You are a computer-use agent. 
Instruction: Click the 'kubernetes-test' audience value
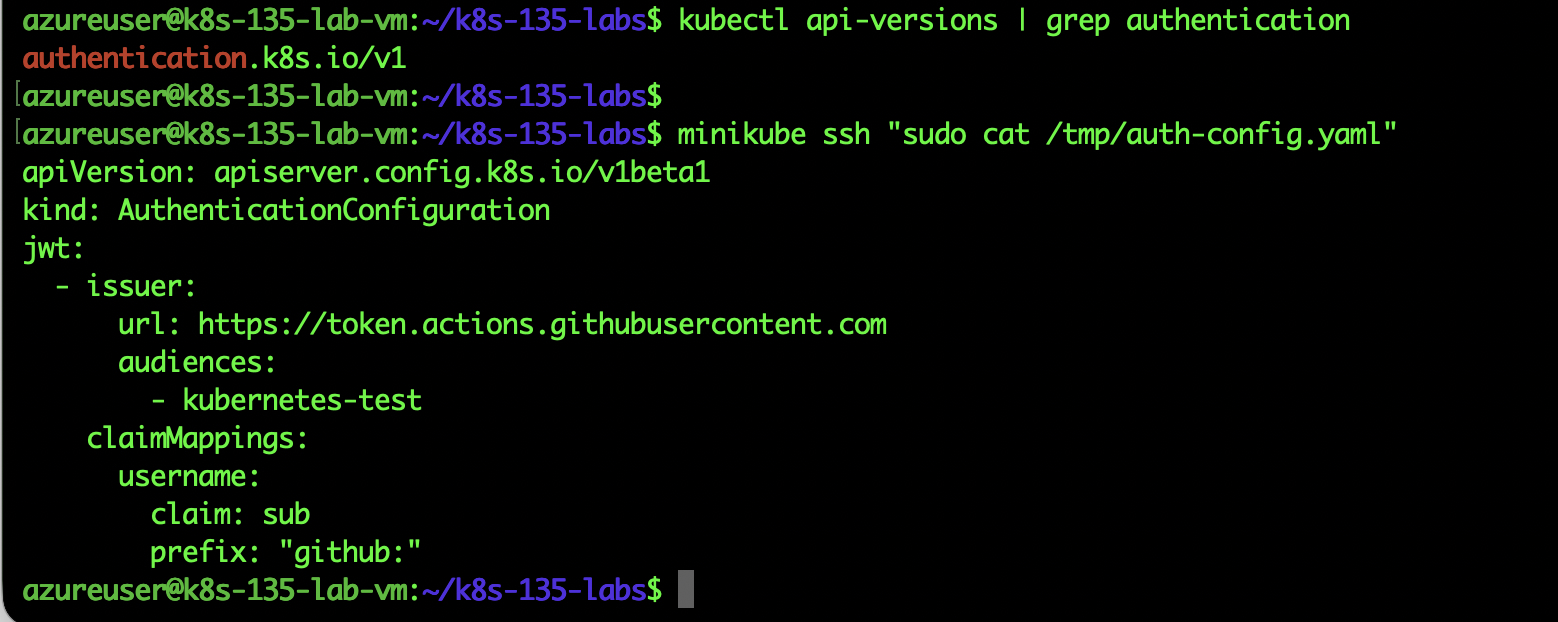[302, 400]
